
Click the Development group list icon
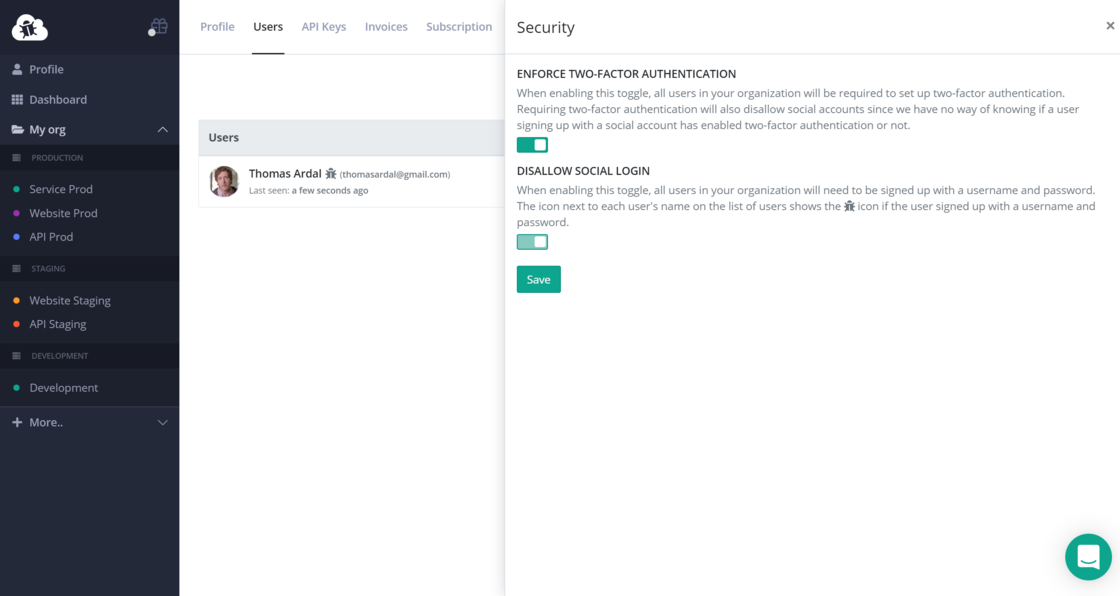(x=16, y=356)
